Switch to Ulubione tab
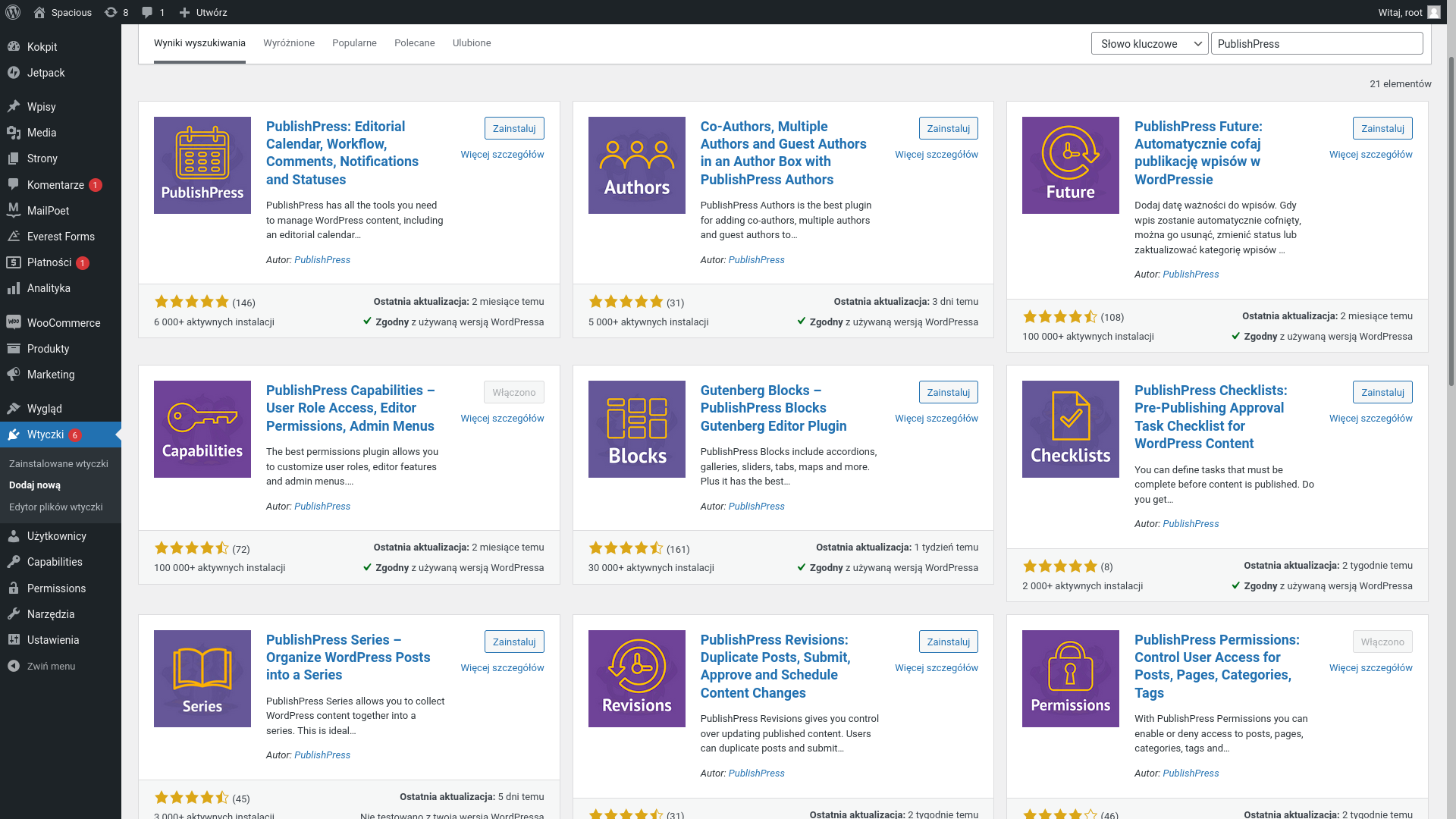 (x=472, y=43)
